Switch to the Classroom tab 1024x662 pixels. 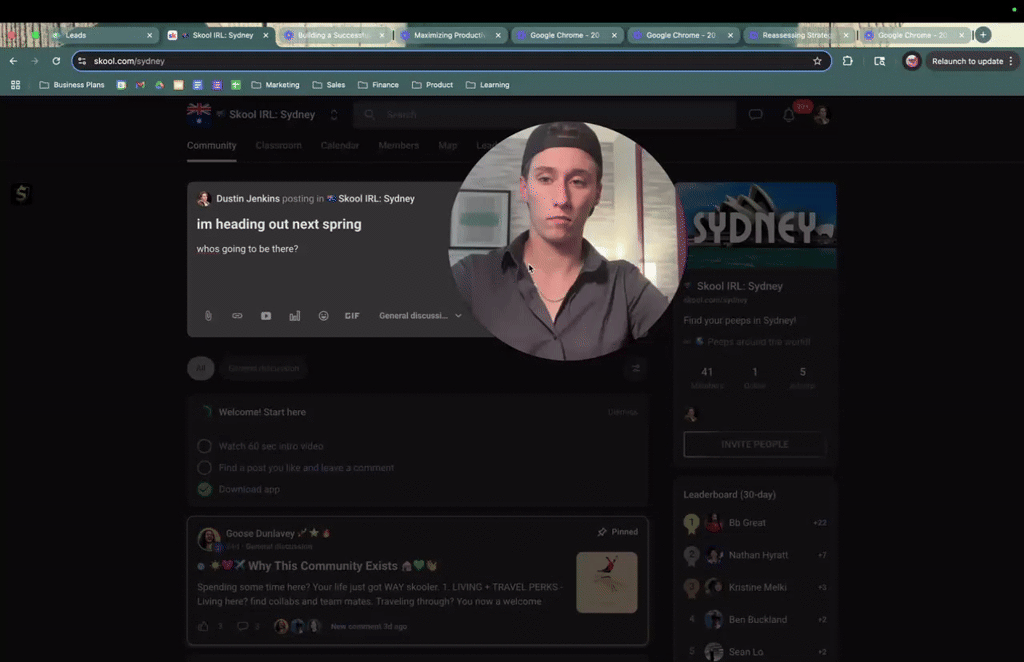tap(278, 146)
